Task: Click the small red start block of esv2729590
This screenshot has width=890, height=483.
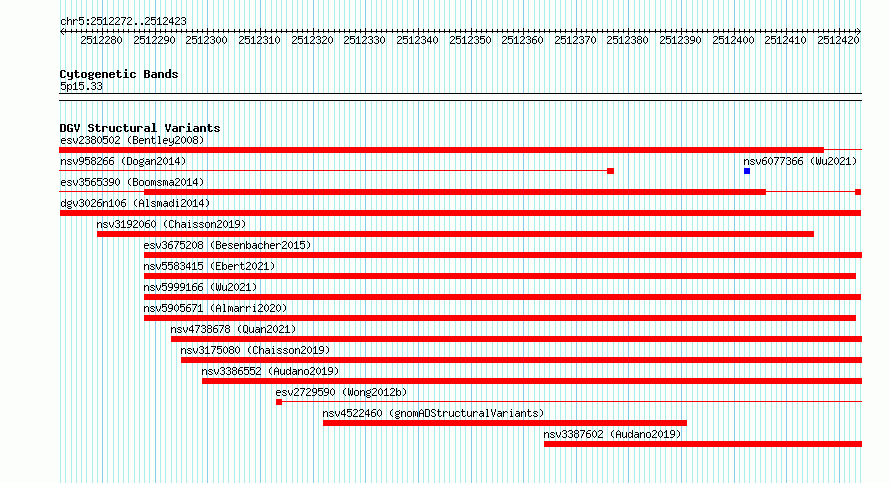Action: pos(279,402)
